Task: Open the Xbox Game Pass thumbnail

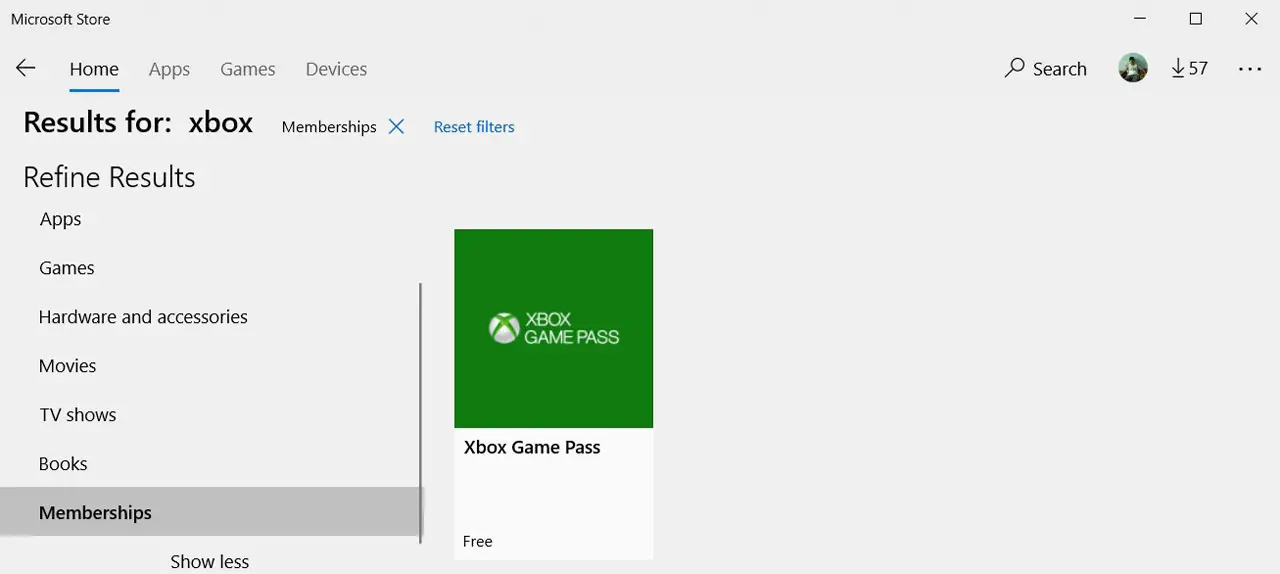Action: [553, 328]
